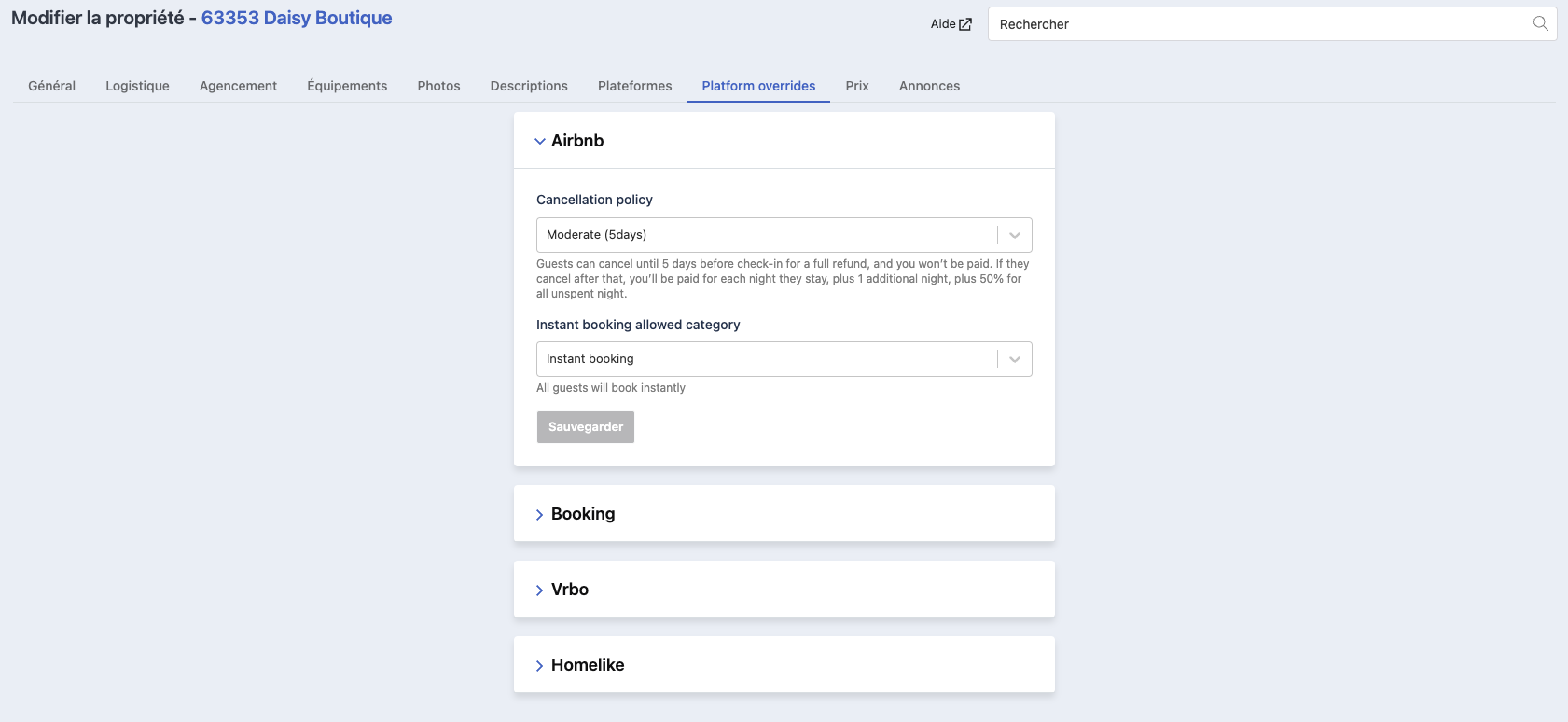Expand the Homelike section

coord(784,664)
